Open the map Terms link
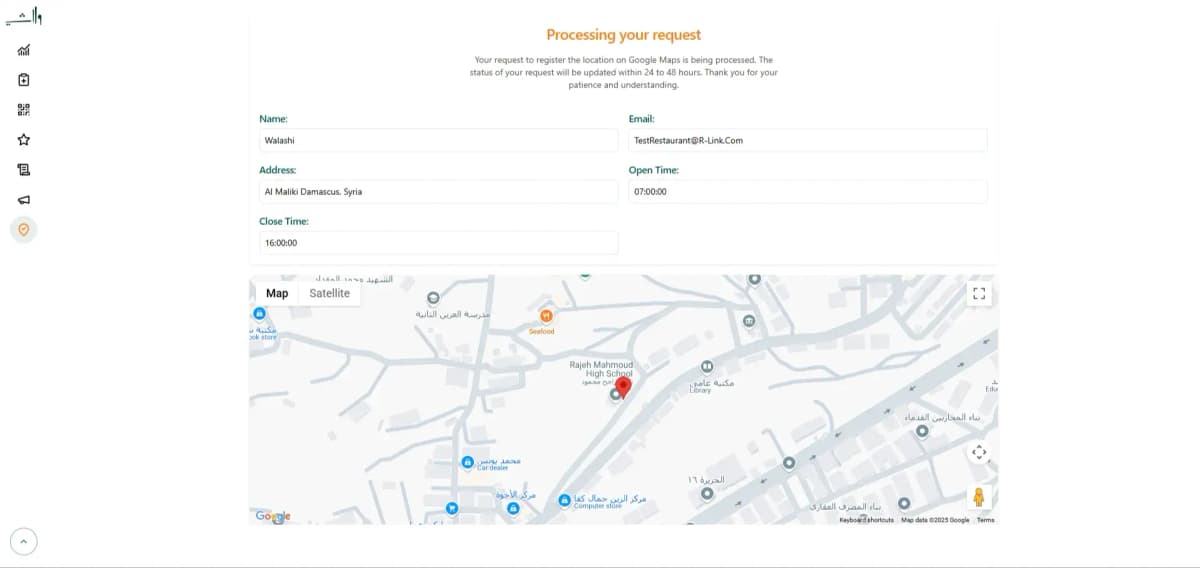Image resolution: width=1200 pixels, height=568 pixels. click(x=985, y=520)
